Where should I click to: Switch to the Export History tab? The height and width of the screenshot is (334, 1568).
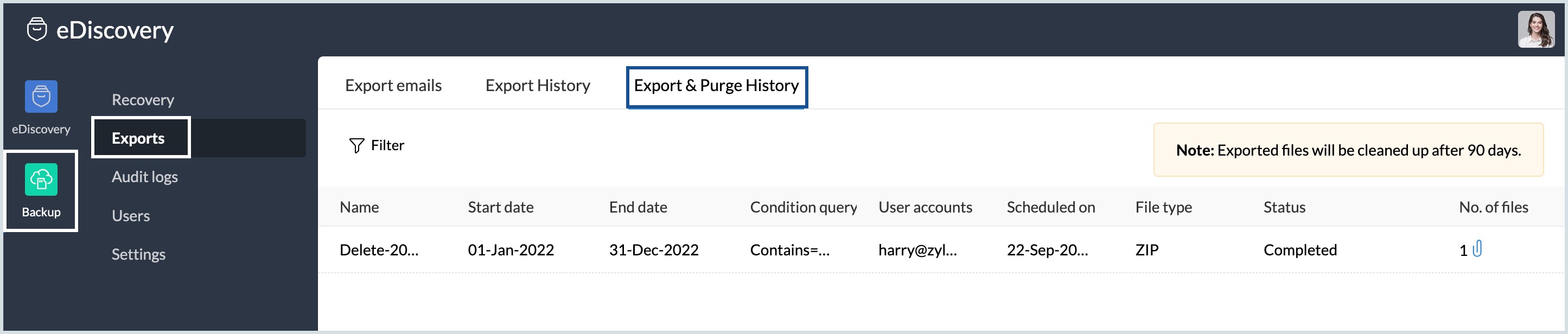tap(537, 85)
